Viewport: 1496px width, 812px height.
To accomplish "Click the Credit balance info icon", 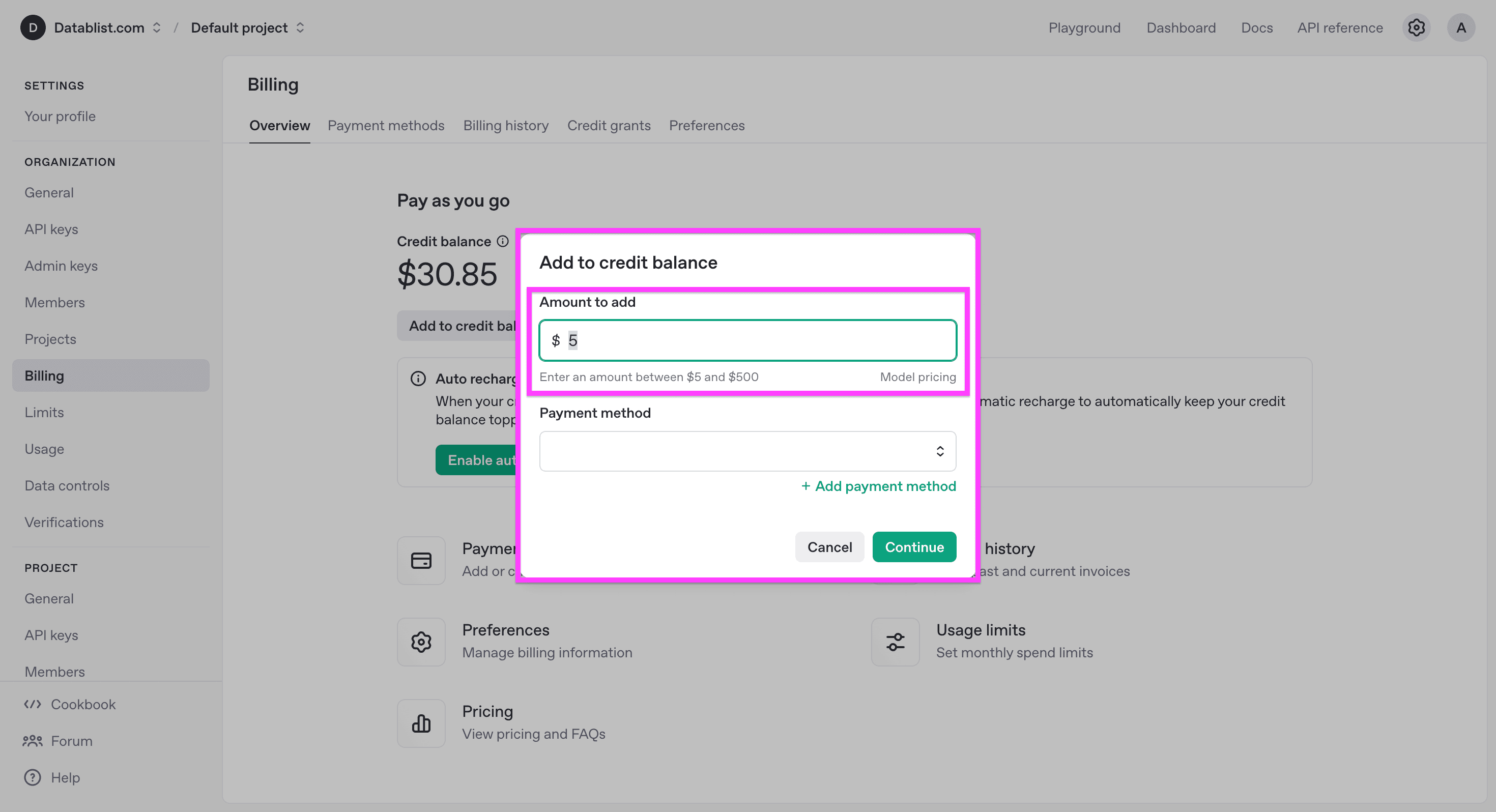I will 503,241.
